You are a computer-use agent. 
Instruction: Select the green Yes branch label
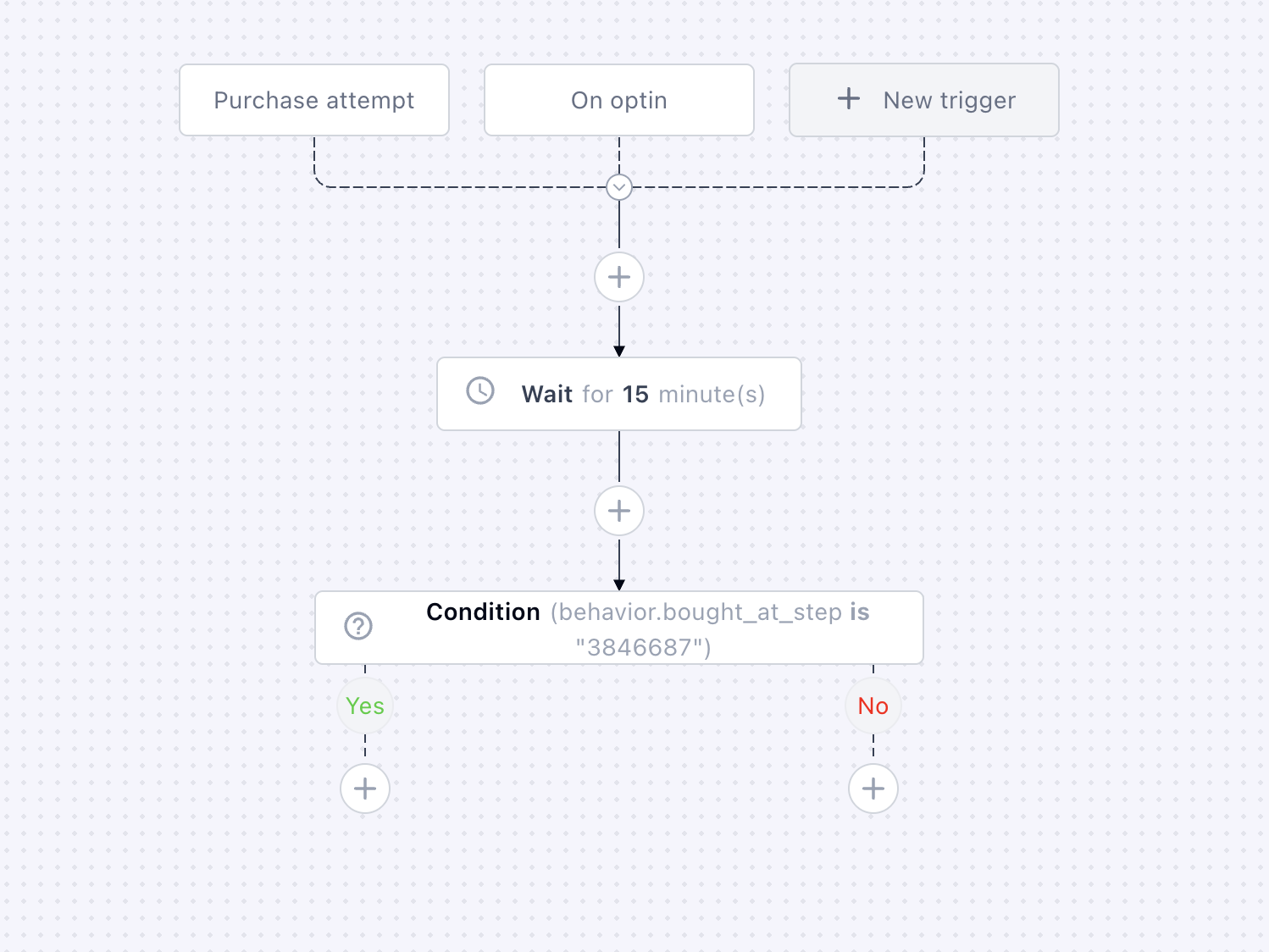coord(365,706)
